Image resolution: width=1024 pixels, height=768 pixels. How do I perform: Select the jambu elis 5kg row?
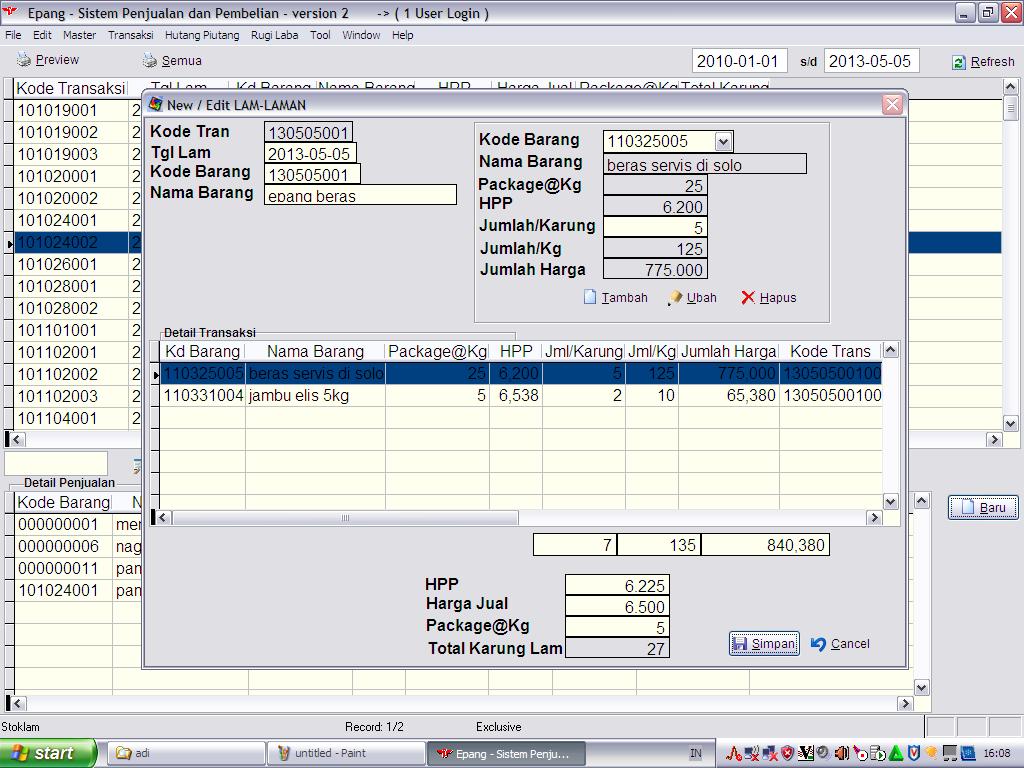pyautogui.click(x=315, y=396)
